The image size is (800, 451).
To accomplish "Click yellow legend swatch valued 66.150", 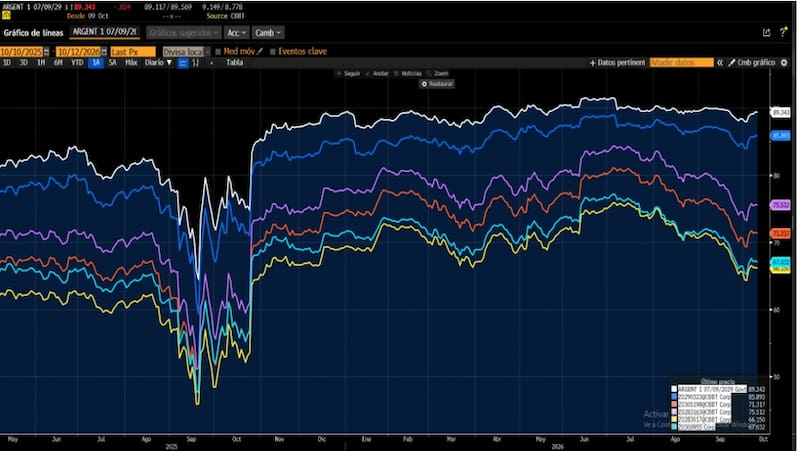I will 674,419.
